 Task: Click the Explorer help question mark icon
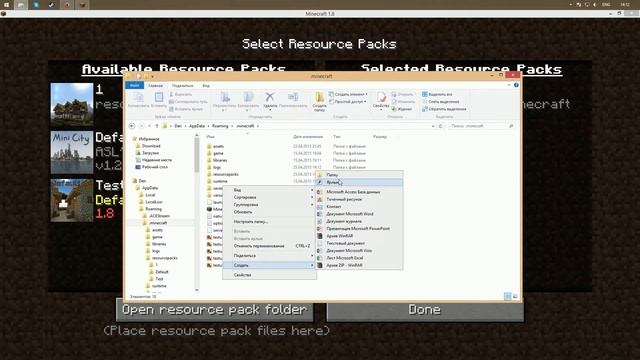[516, 85]
